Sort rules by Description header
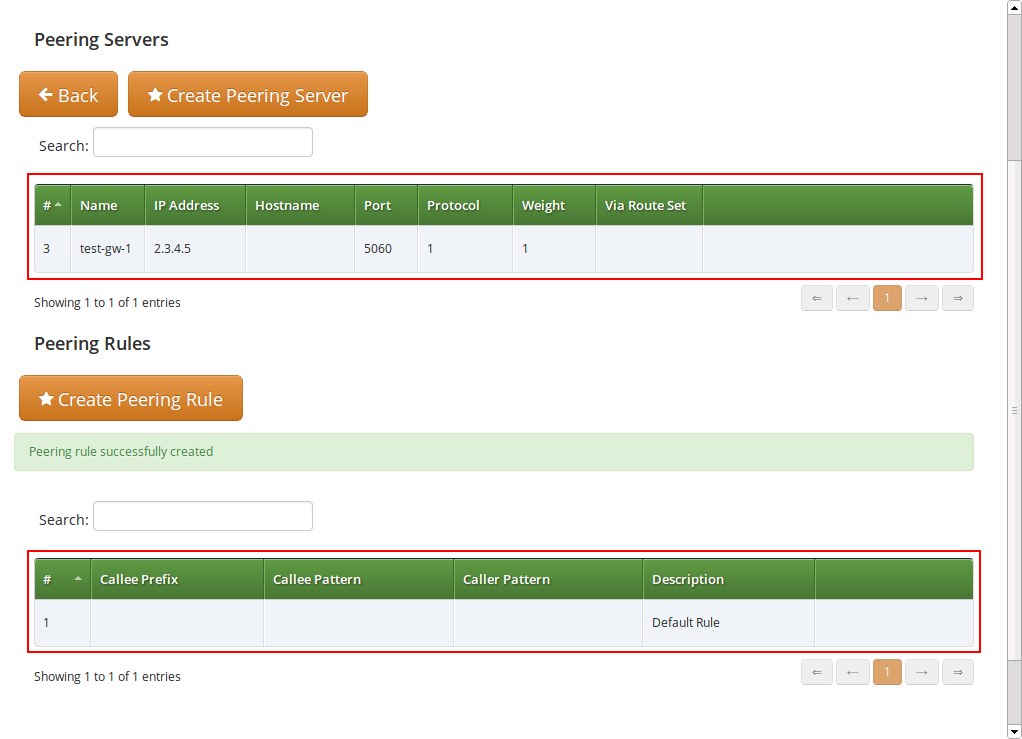Screen dimensions: 1022x739 coord(729,579)
